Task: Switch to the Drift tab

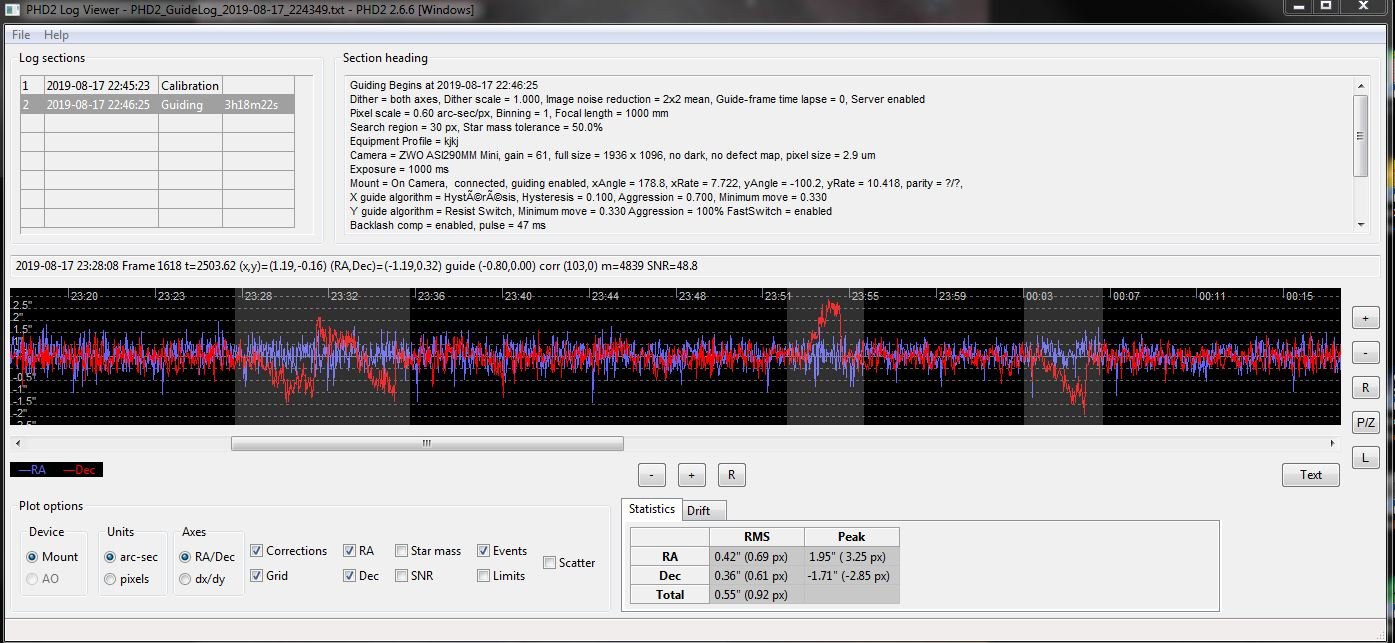Action: click(699, 510)
